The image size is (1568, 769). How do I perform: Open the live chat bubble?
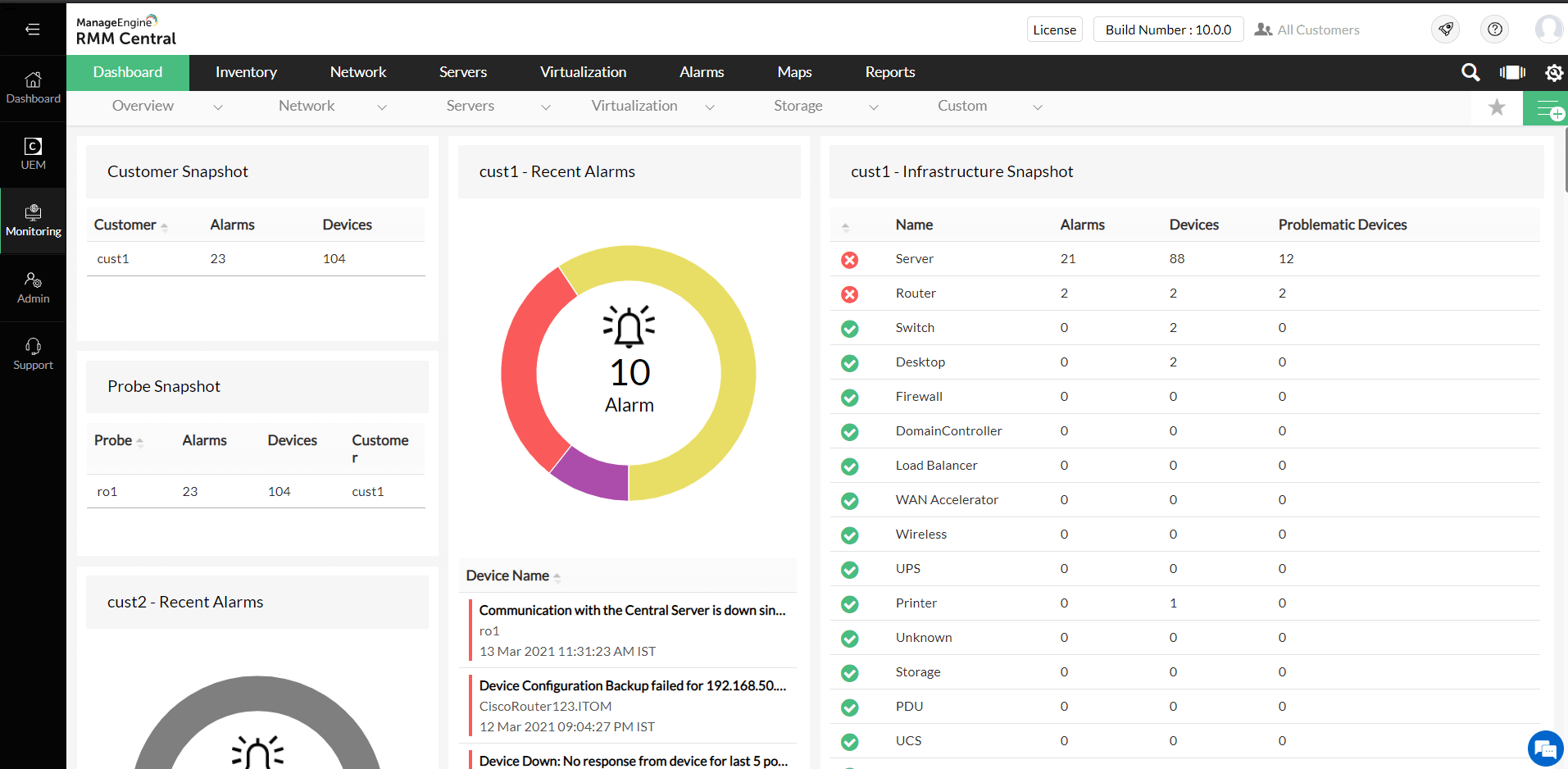(1544, 748)
